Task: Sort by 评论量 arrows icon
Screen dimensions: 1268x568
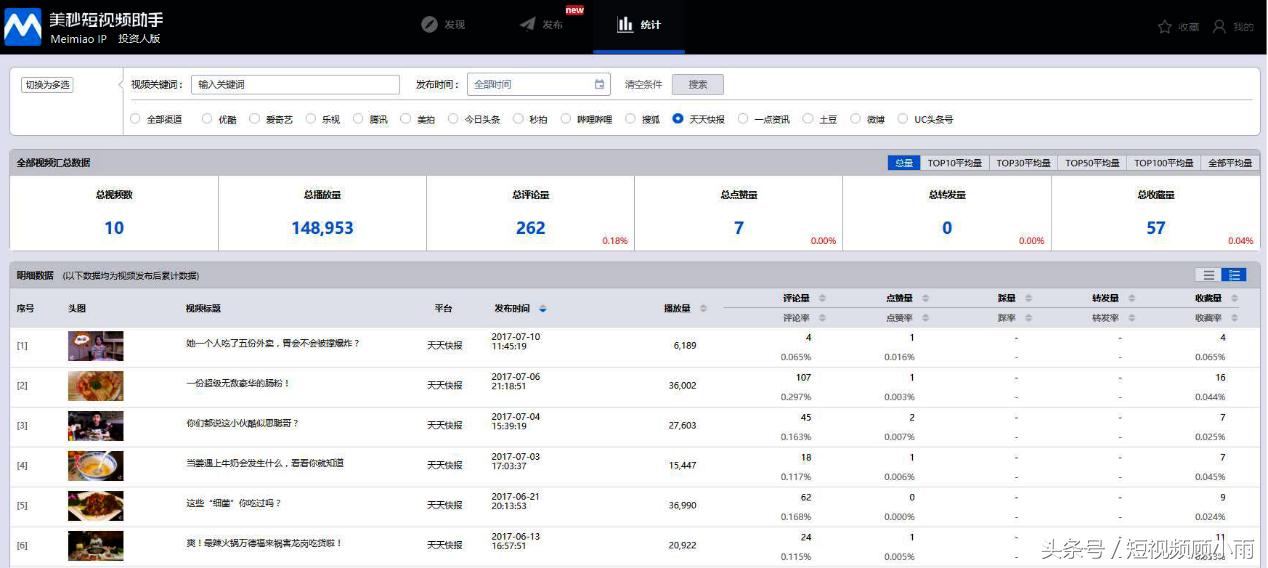Action: 822,298
